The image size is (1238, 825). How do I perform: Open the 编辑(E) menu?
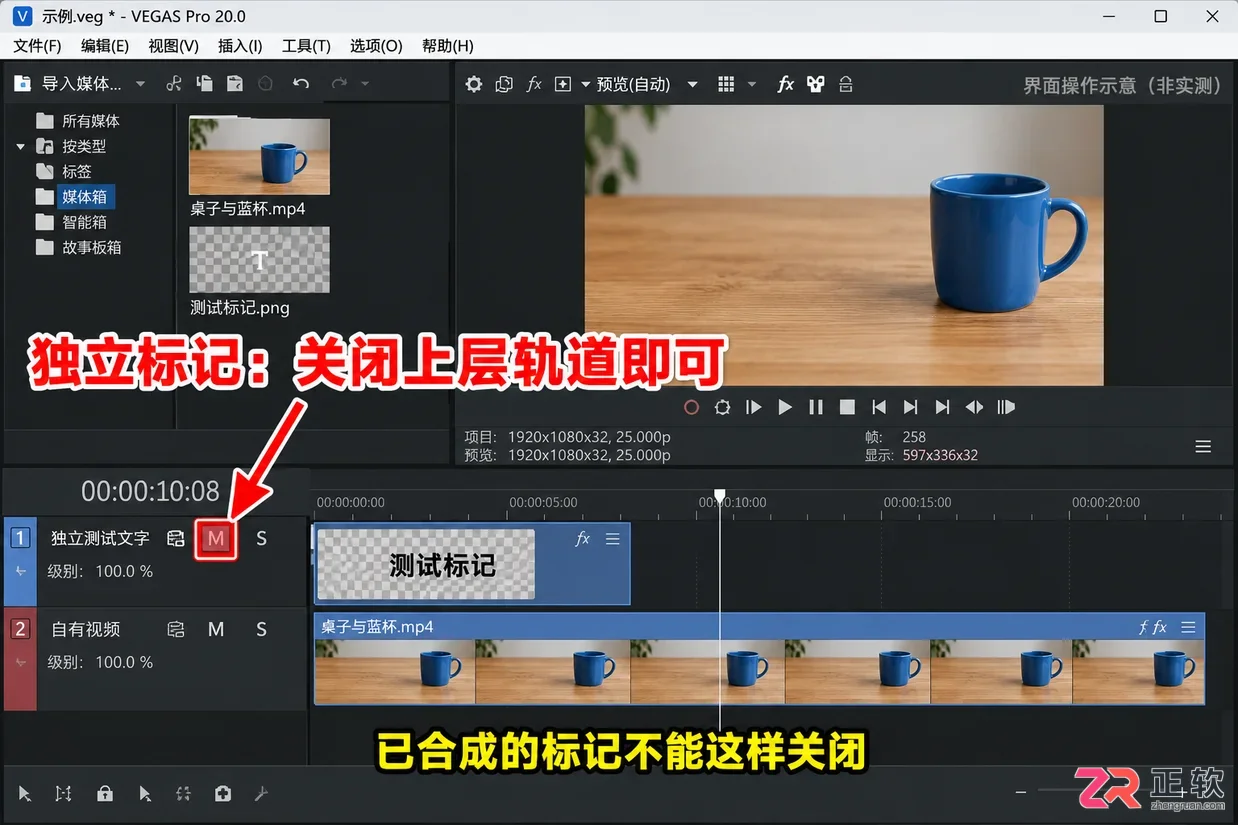105,46
